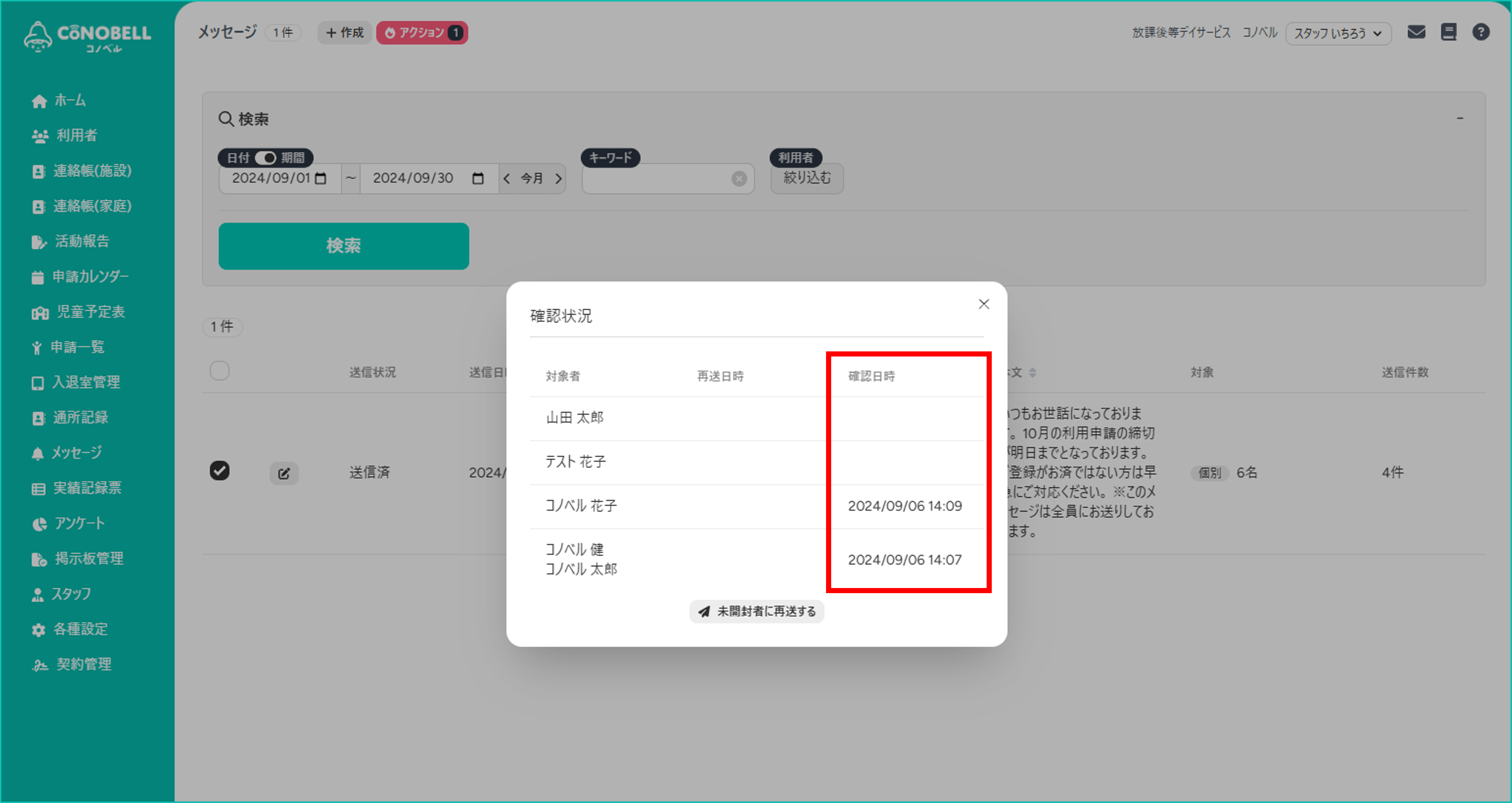Select the テスト 花子 row in dialog
Viewport: 1512px width, 803px height.
click(757, 462)
